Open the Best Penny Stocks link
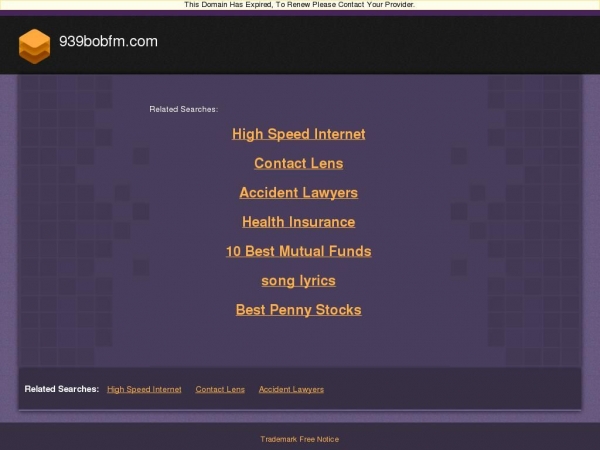The height and width of the screenshot is (450, 600). tap(298, 310)
